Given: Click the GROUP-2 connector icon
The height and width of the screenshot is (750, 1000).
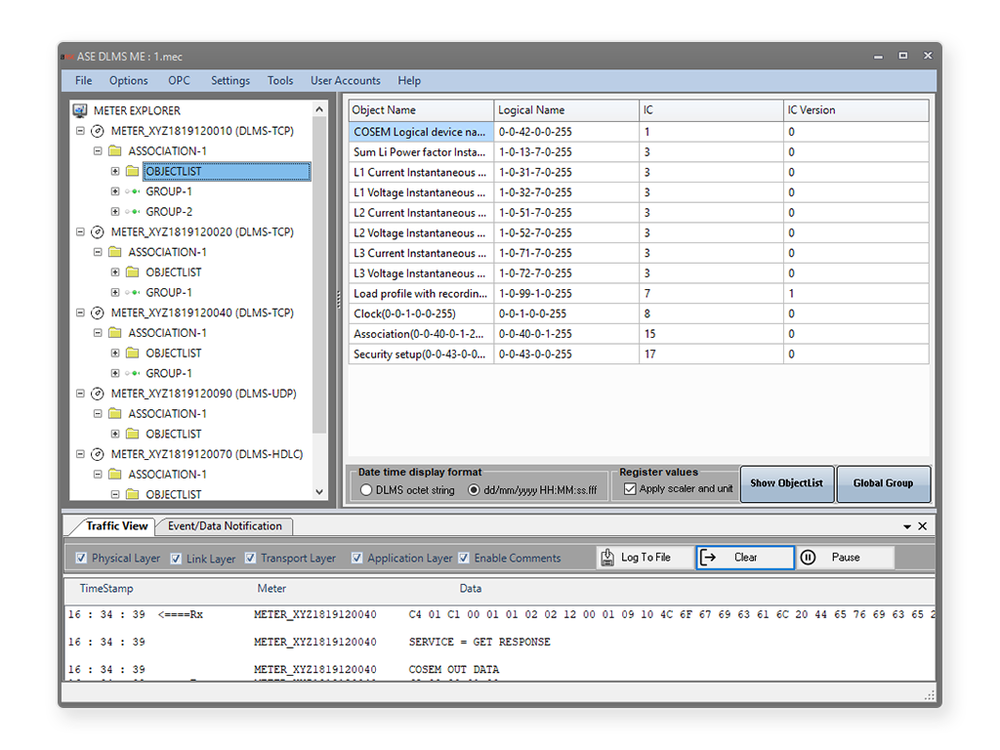Looking at the screenshot, I should click(132, 212).
